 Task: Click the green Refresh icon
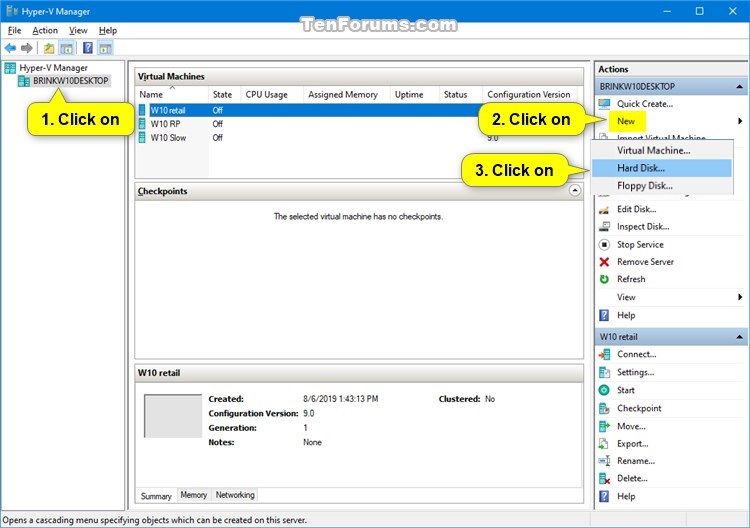tap(605, 279)
